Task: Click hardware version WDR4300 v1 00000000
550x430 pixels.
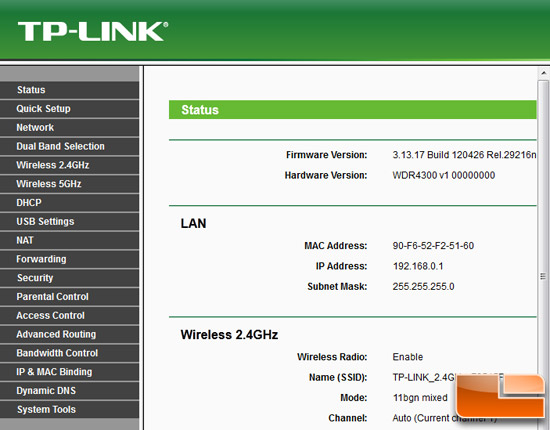Action: coord(444,175)
